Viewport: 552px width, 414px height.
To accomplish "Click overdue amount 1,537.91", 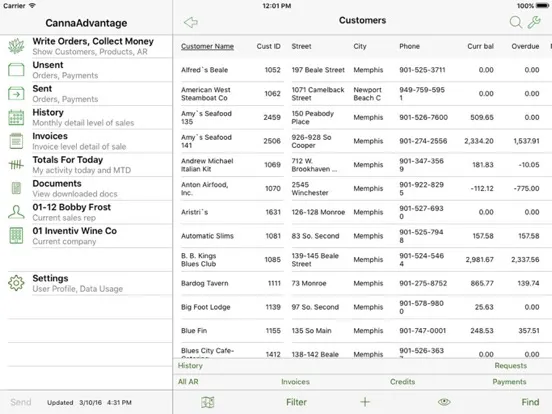I will pyautogui.click(x=526, y=141).
